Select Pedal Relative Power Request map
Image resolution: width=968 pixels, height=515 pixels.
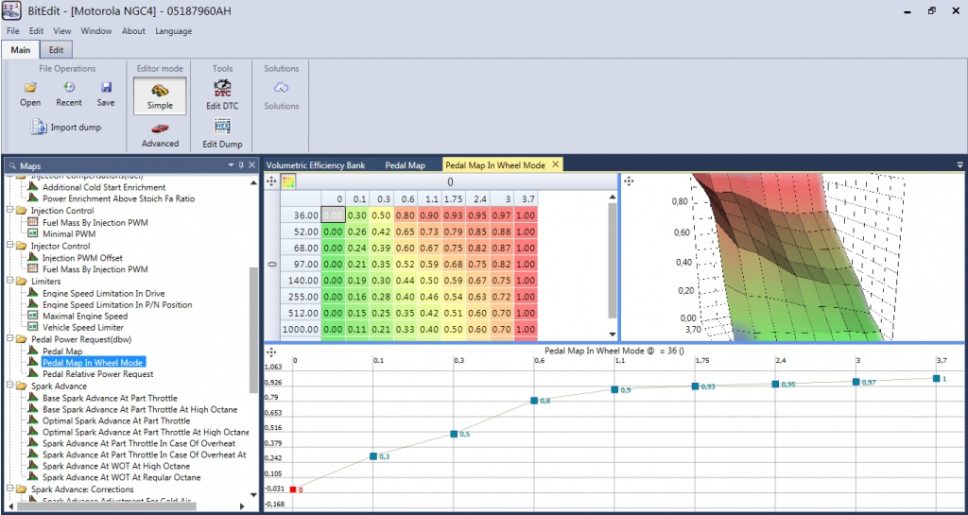(x=97, y=374)
